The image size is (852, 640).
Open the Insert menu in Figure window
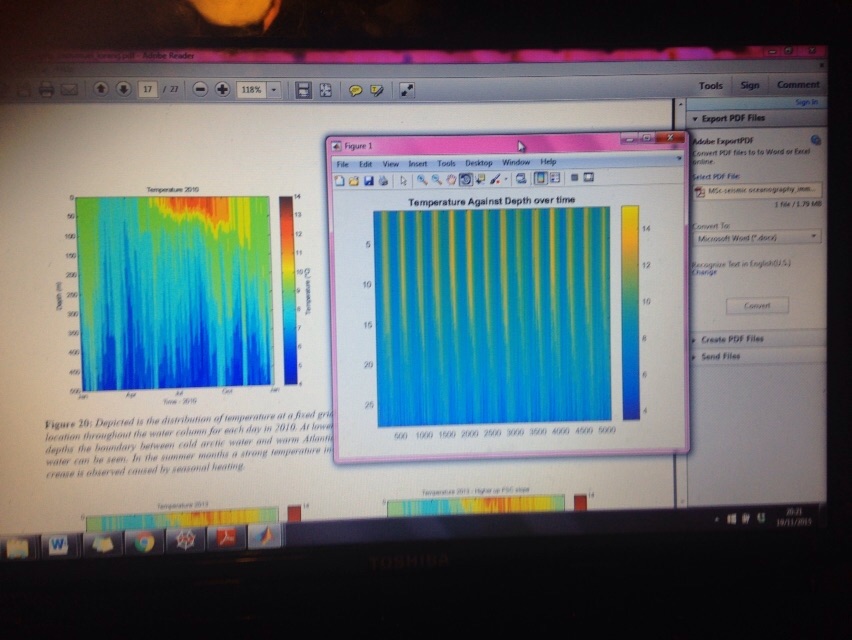417,163
